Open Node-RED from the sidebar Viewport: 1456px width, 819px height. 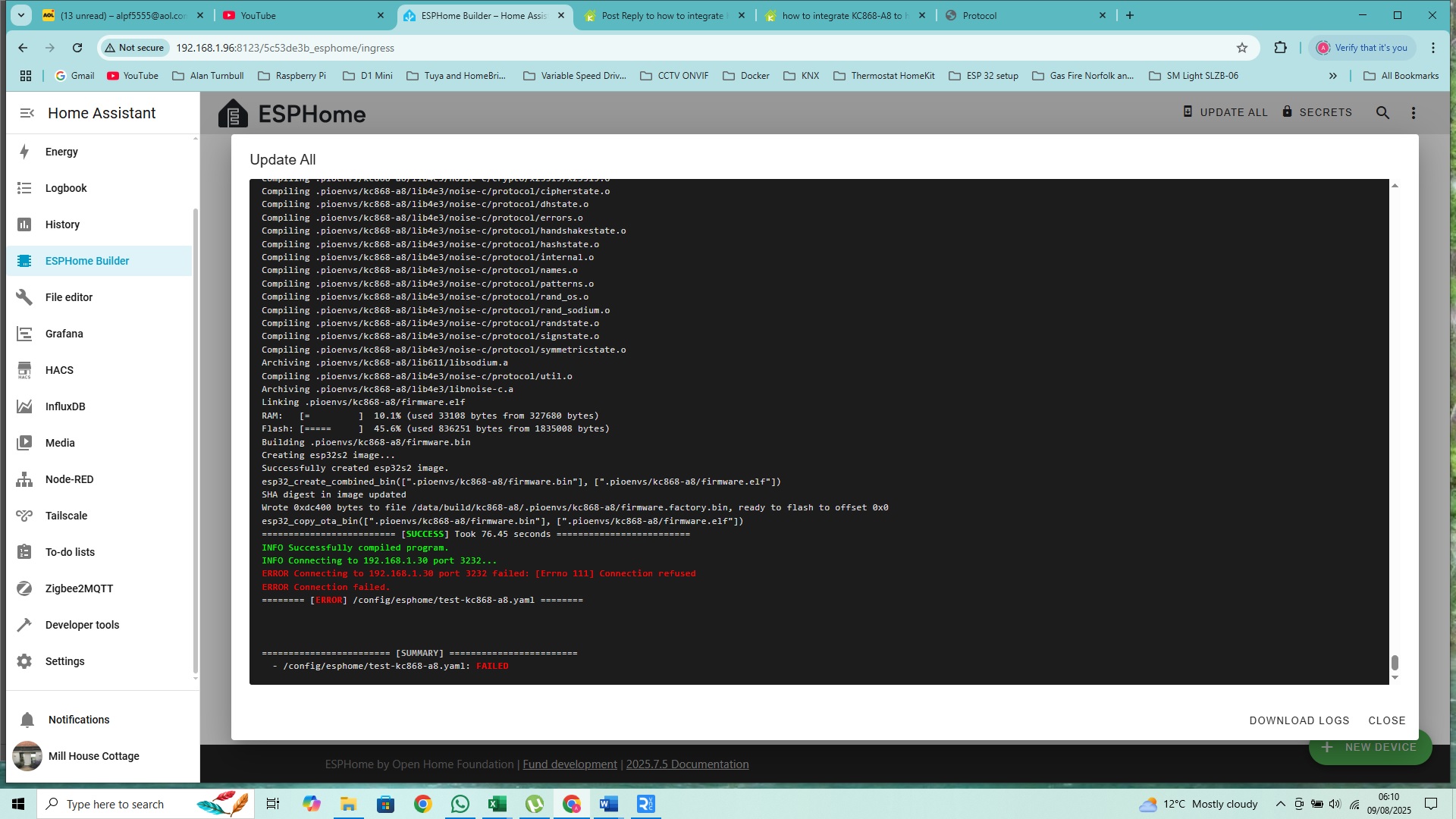[x=69, y=479]
